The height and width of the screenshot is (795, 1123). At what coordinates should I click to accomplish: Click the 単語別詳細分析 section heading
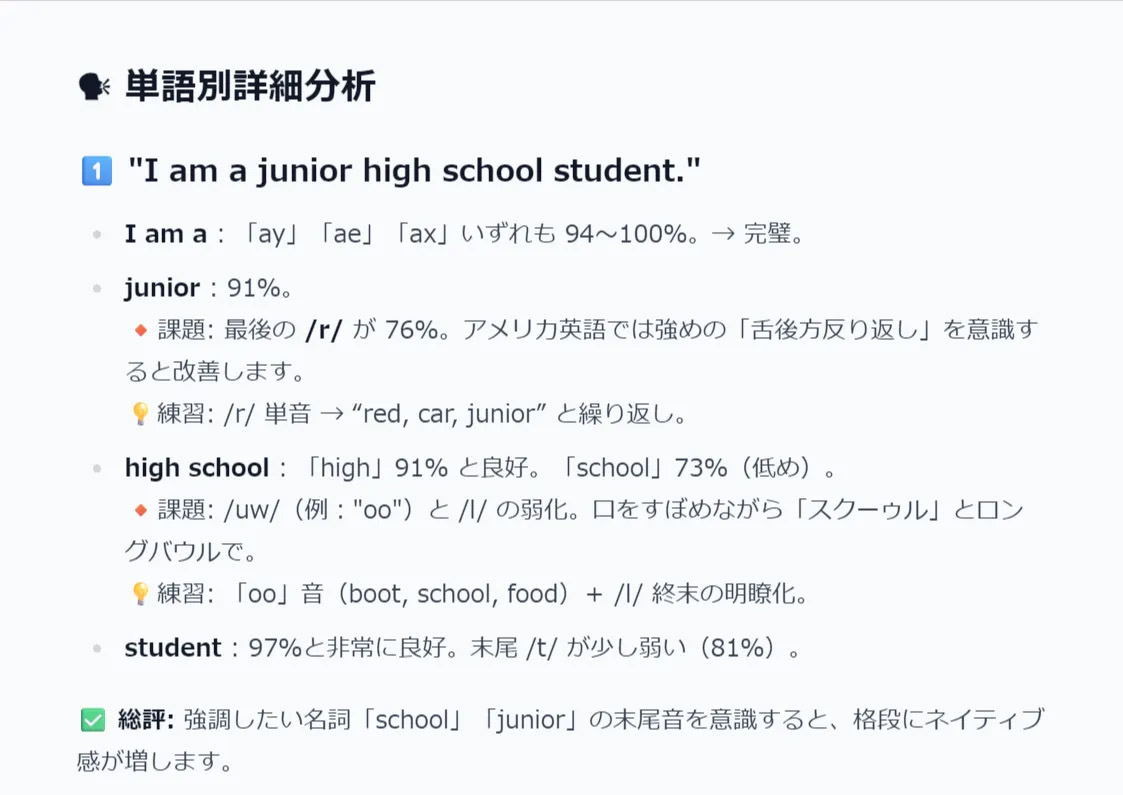click(250, 87)
